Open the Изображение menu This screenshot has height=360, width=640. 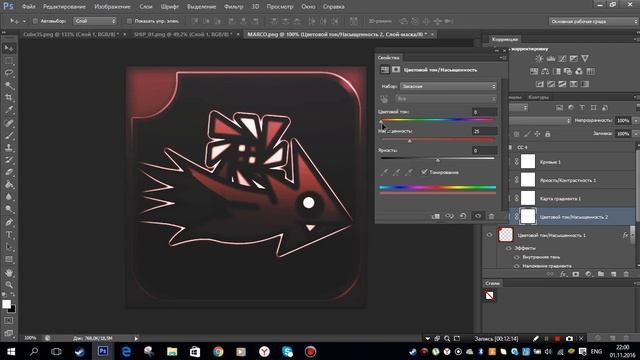point(112,7)
